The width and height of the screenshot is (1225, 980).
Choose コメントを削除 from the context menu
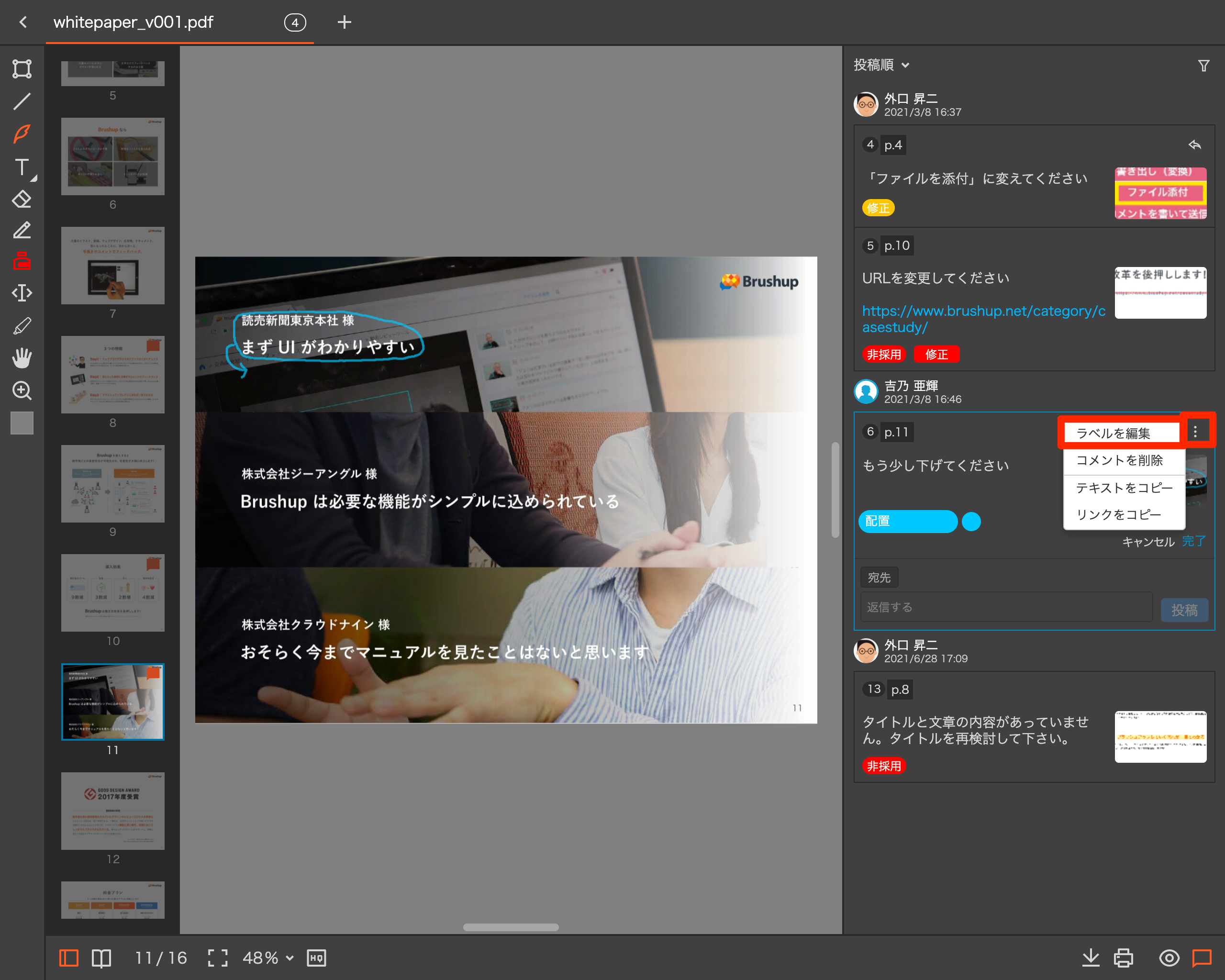coord(1119,460)
